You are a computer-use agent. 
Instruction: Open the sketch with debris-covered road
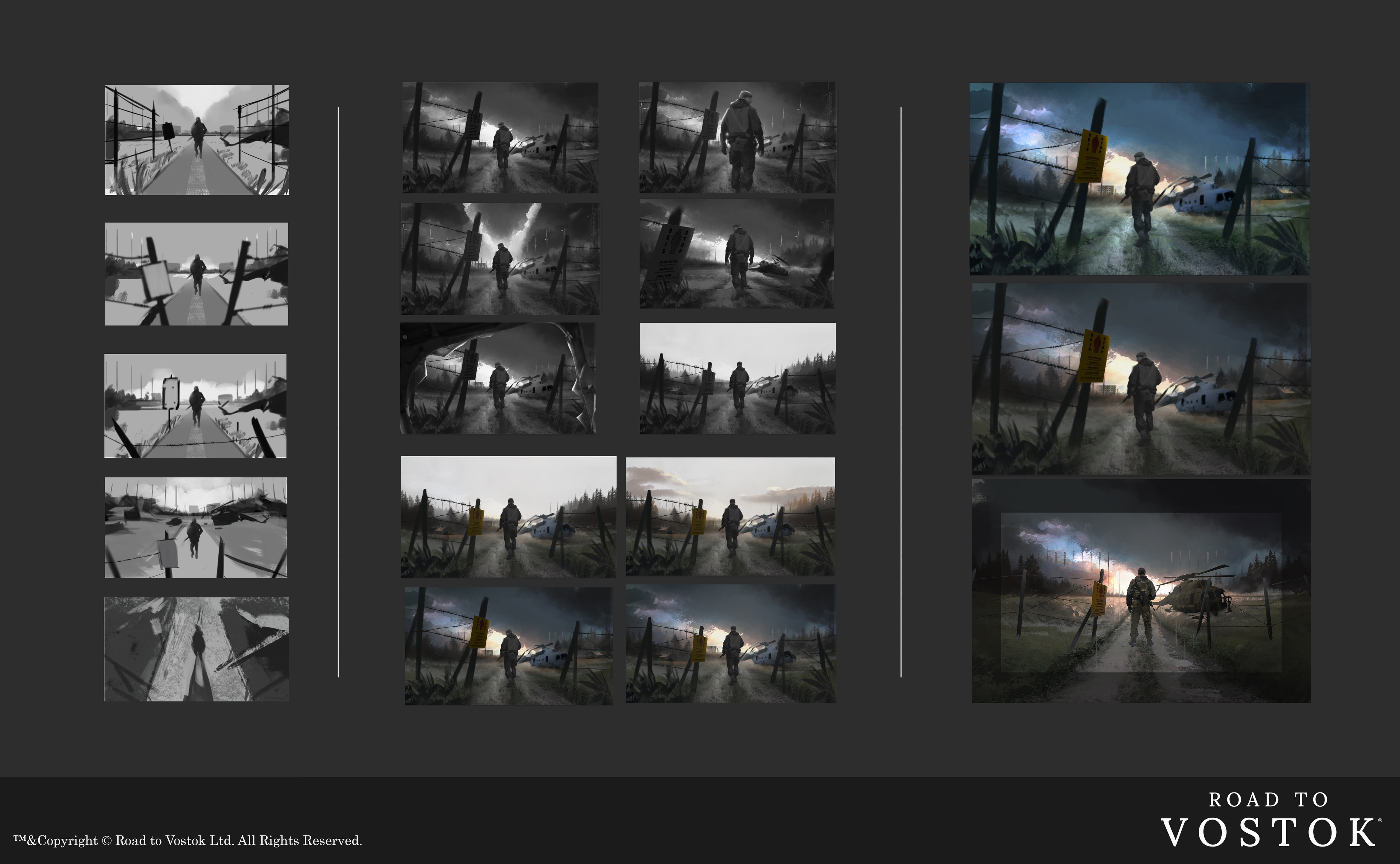click(196, 527)
